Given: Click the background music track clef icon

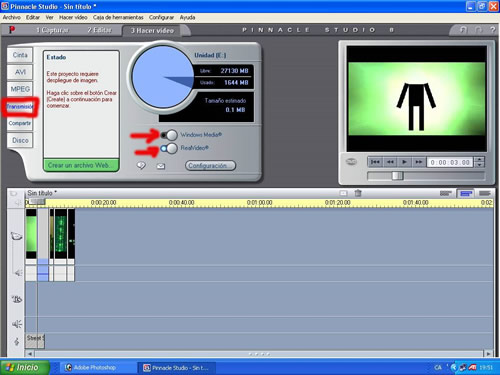Looking at the screenshot, I should pos(17,341).
